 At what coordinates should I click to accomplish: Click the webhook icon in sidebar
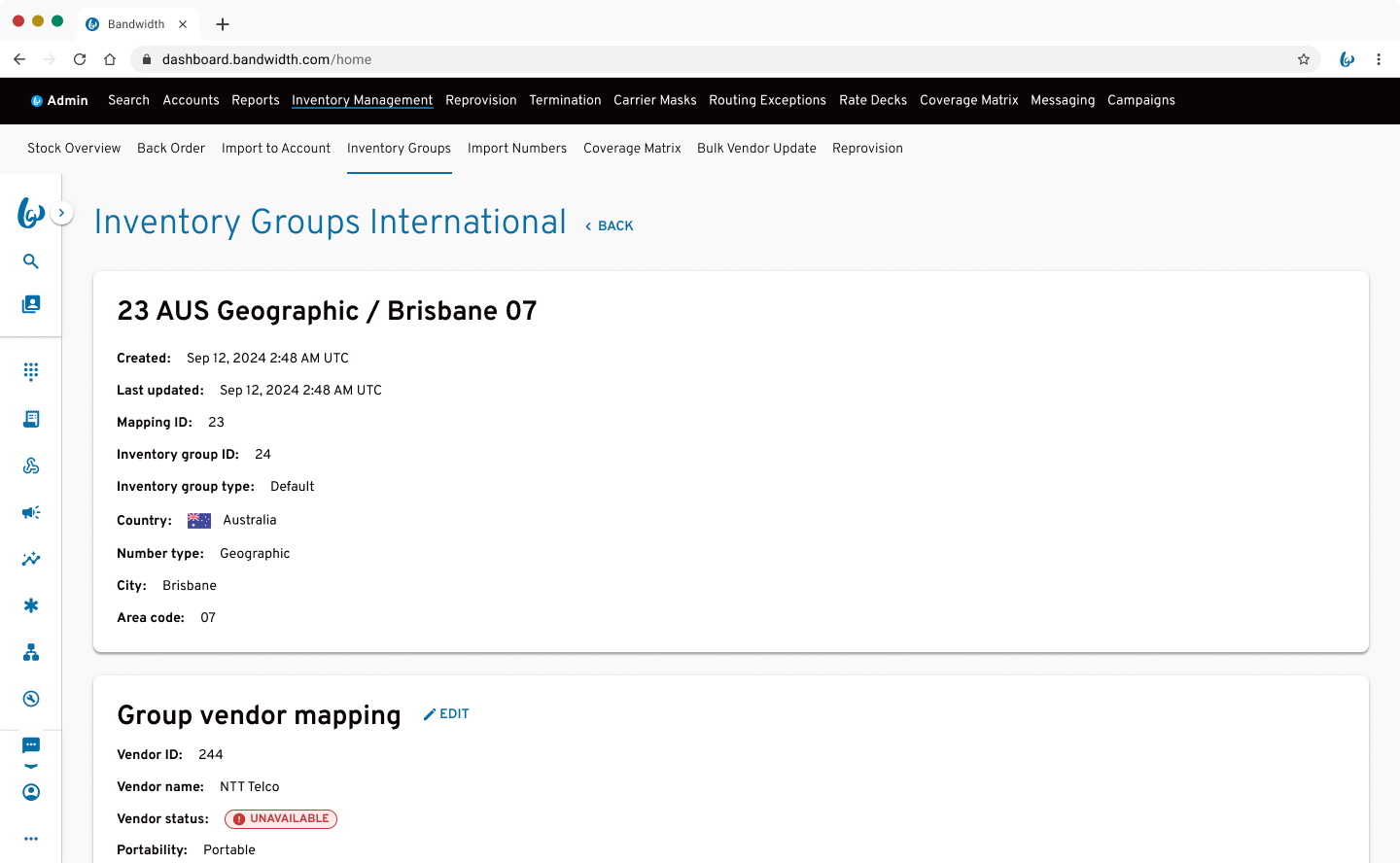(x=31, y=466)
